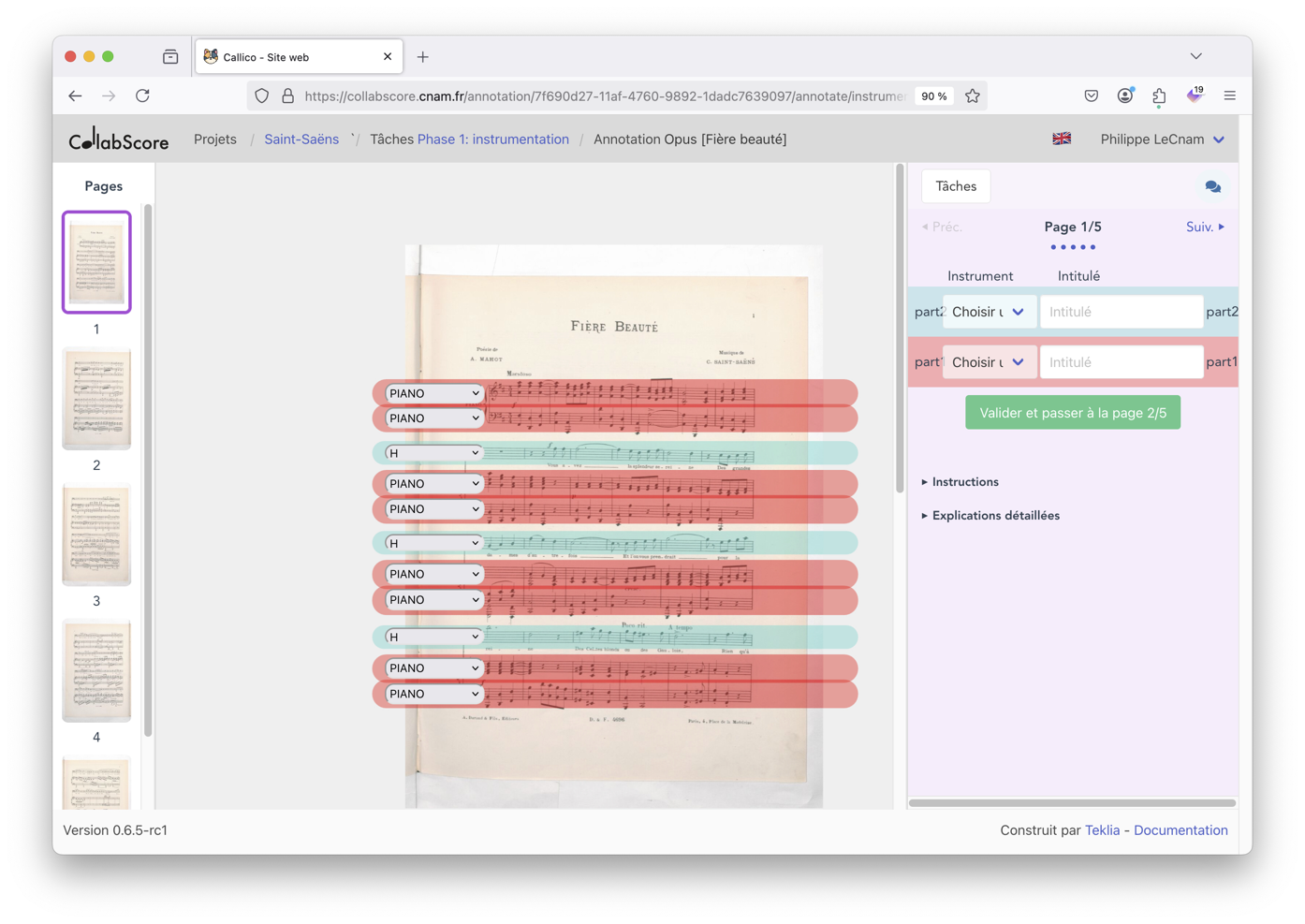This screenshot has height=924, width=1305.
Task: Open the Pocket save icon
Action: point(1092,95)
